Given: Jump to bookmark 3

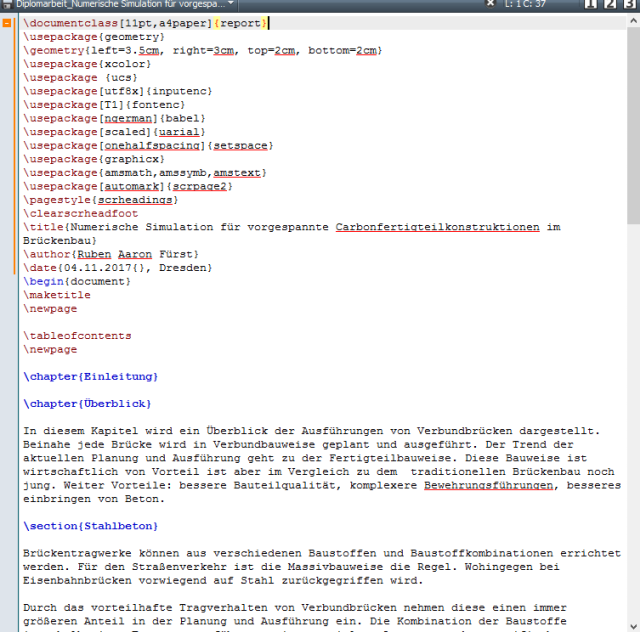Looking at the screenshot, I should (630, 5).
